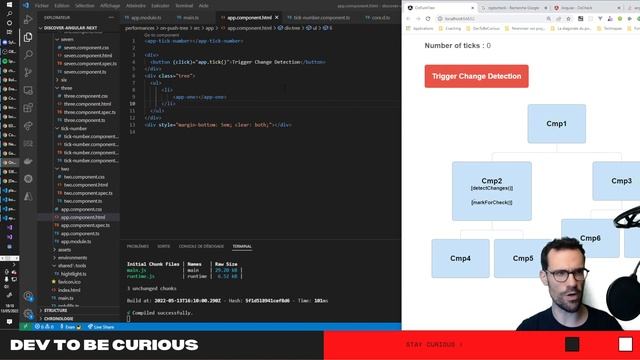Go back in the browser
Image resolution: width=640 pixels, height=360 pixels.
click(408, 18)
